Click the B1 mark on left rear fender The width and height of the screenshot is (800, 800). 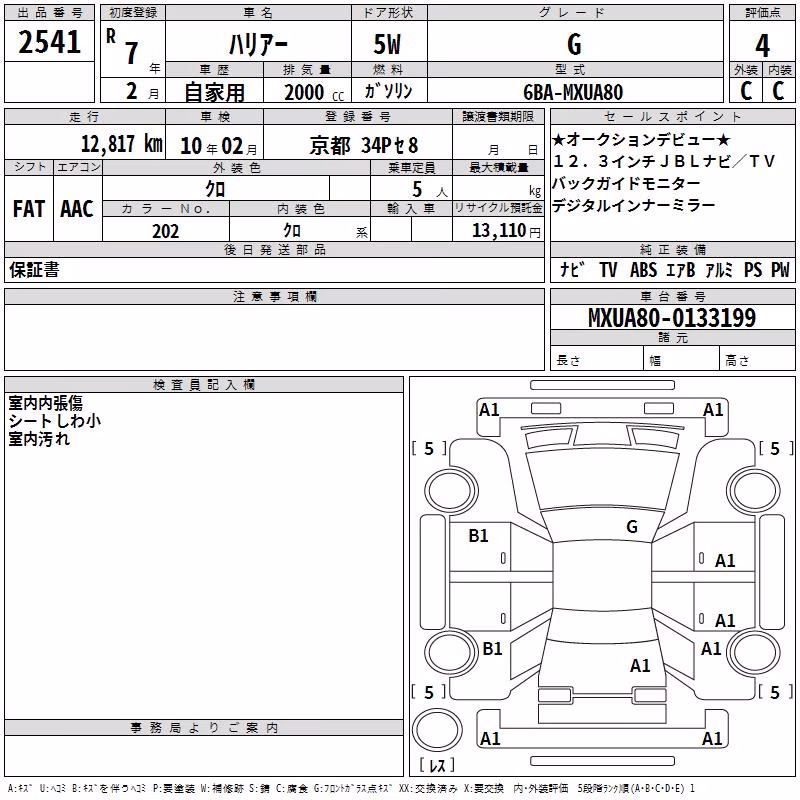click(492, 649)
